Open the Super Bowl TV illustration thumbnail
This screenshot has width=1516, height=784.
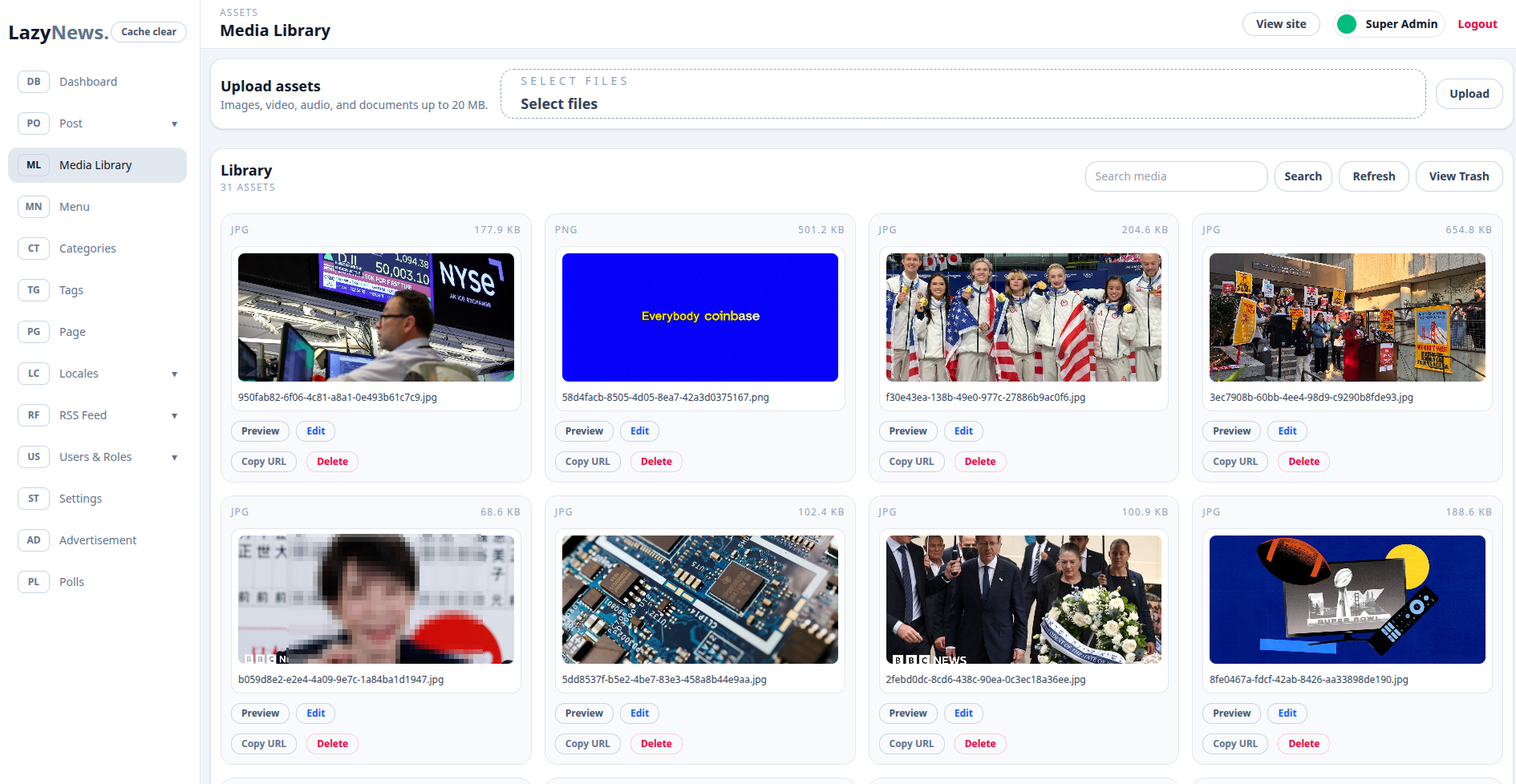pos(1348,600)
